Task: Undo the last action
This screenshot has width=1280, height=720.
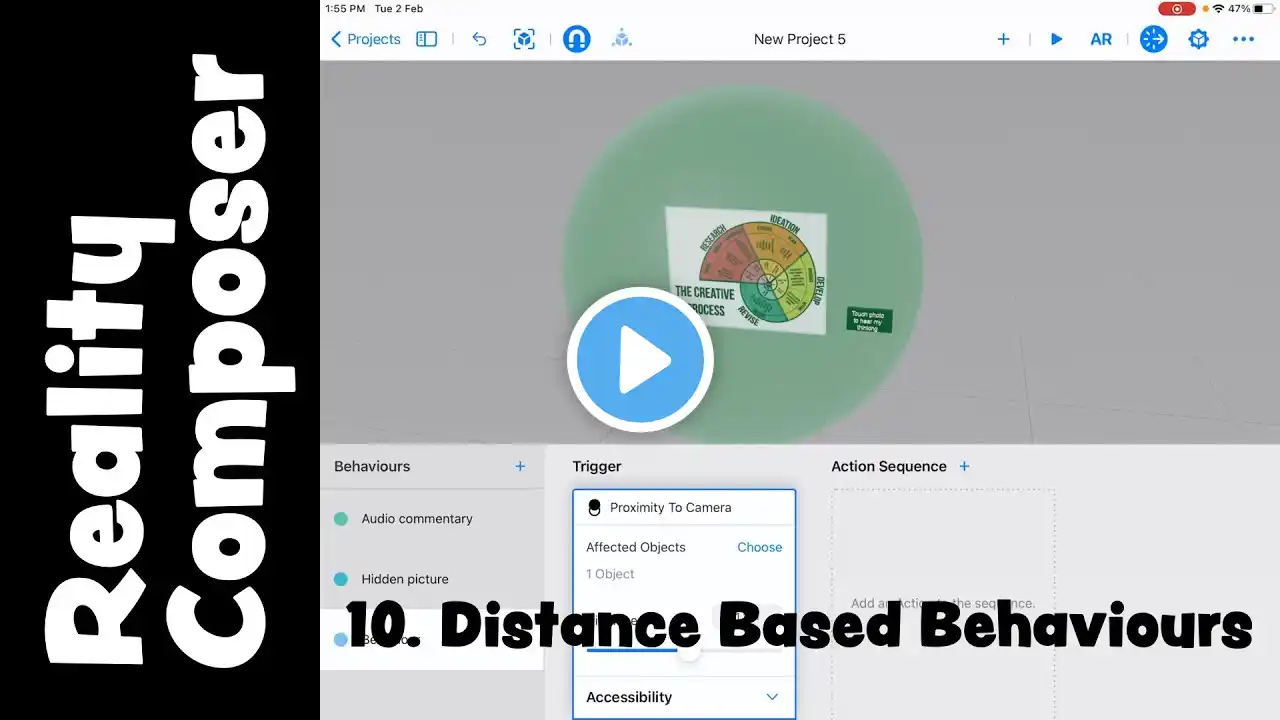Action: tap(479, 39)
